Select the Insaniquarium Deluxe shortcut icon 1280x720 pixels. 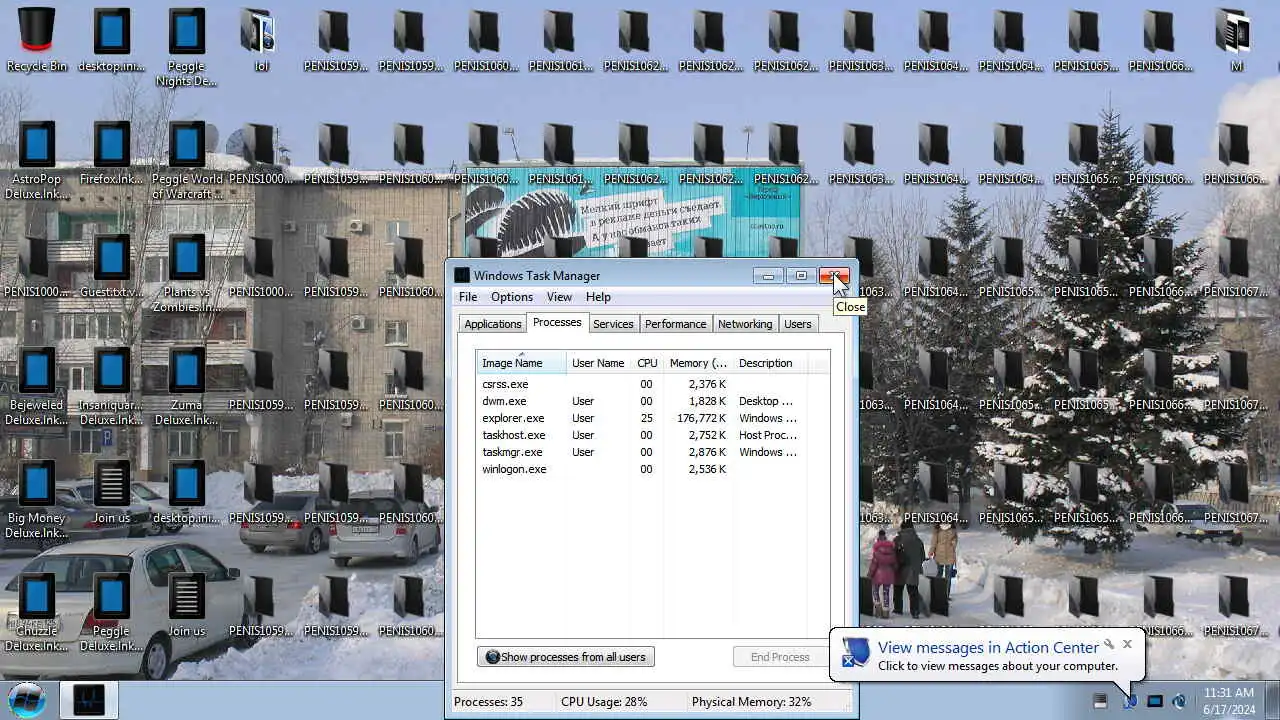pos(111,386)
